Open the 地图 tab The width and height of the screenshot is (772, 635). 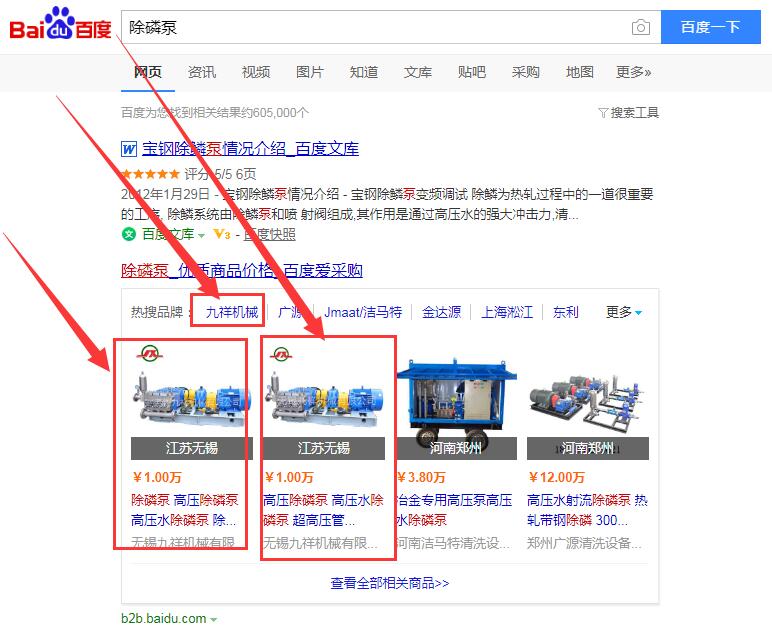point(579,72)
